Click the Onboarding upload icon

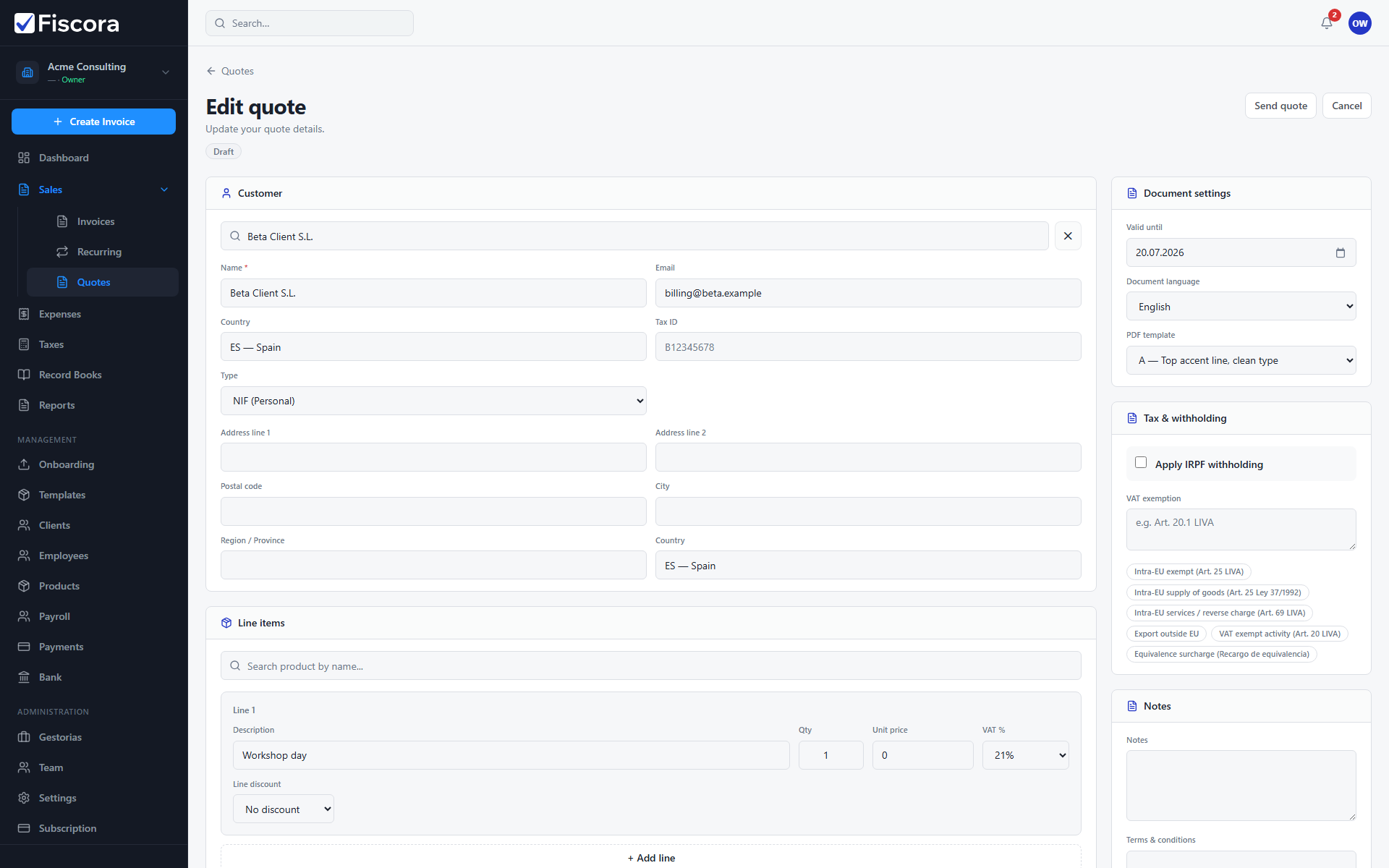24,464
